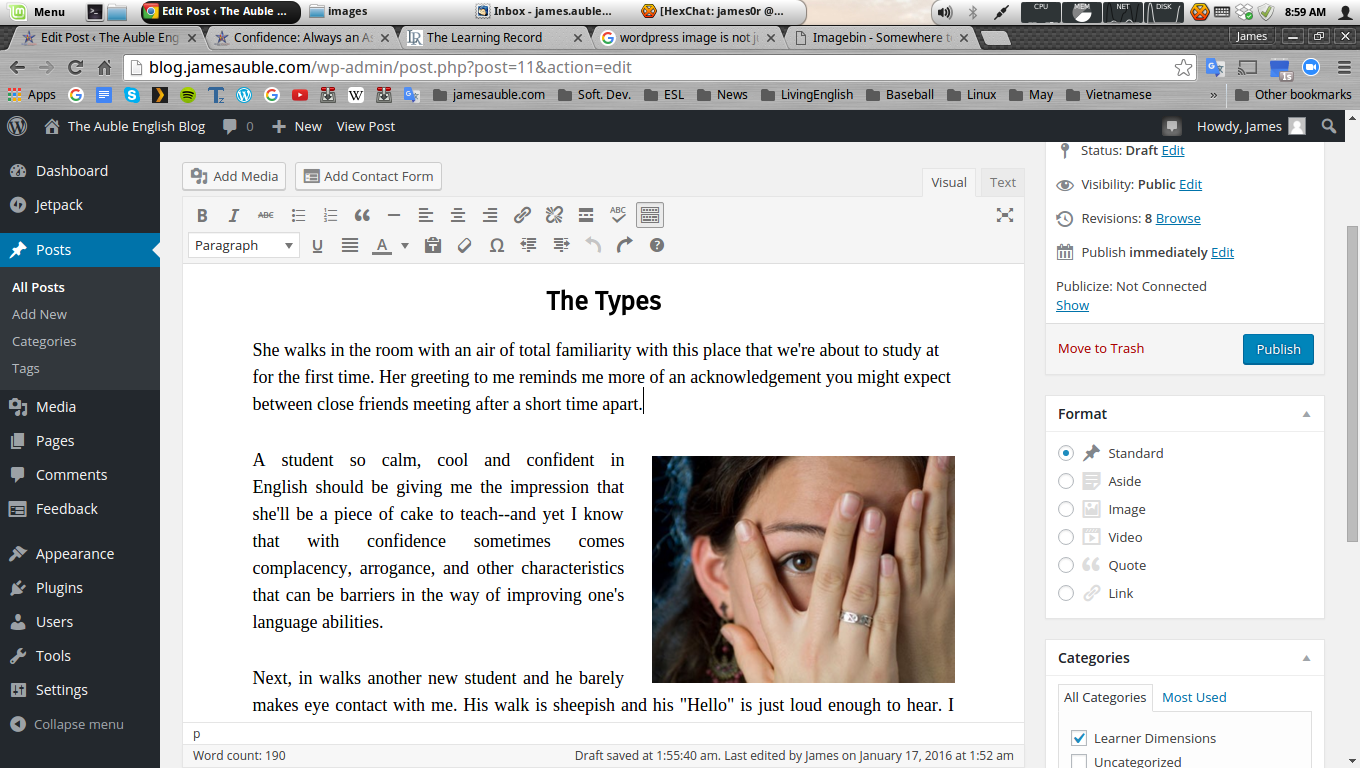Edit the post Visibility
1360x768 pixels.
[1190, 184]
